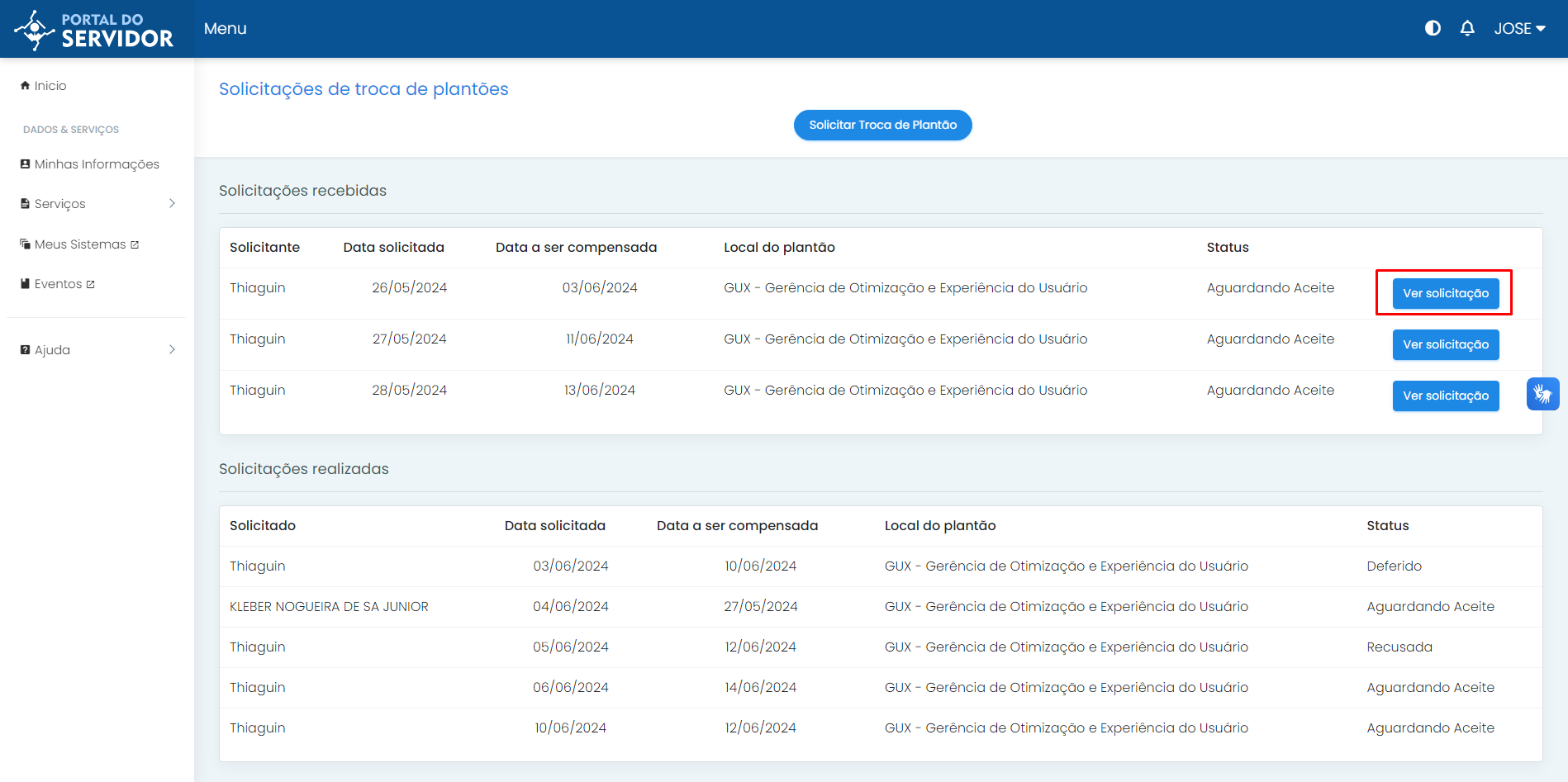Click the Deferido status text
Screen dimensions: 1568x782
coord(1395,566)
